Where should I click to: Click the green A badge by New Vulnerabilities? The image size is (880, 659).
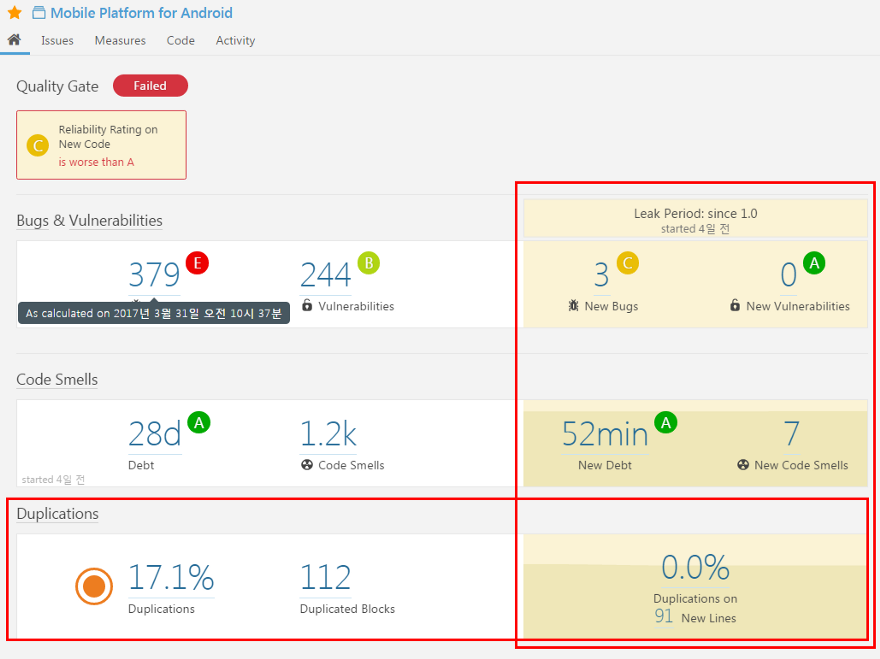(814, 263)
